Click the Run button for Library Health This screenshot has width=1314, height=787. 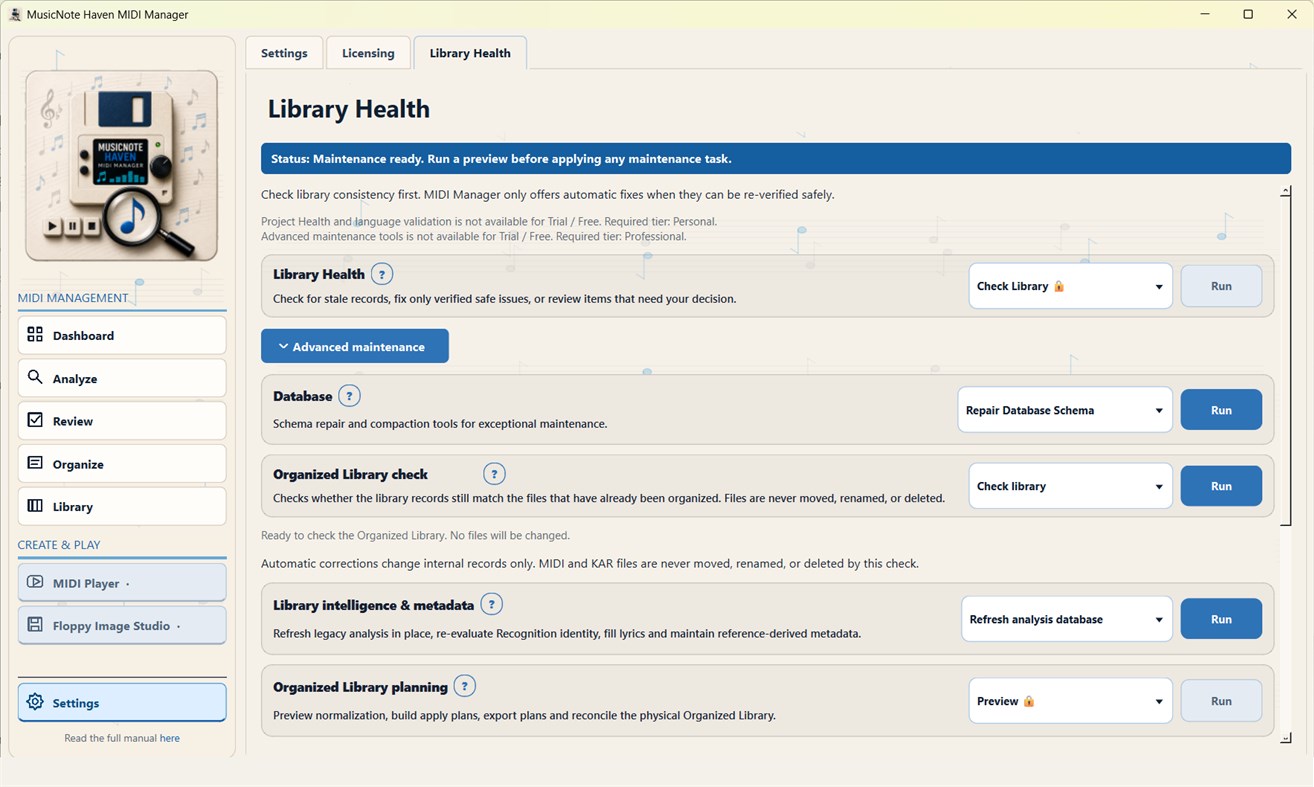pos(1221,286)
